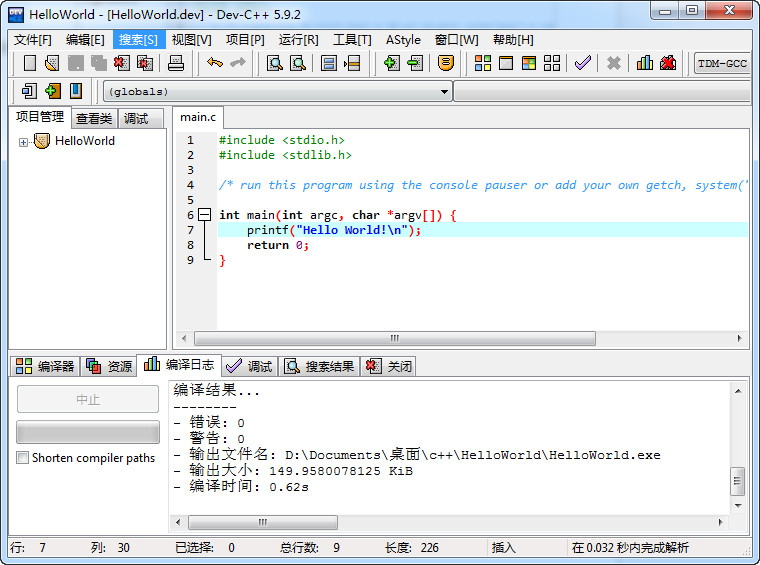Click the Find magnifier icon
Screen dimensions: 760x565
275,63
